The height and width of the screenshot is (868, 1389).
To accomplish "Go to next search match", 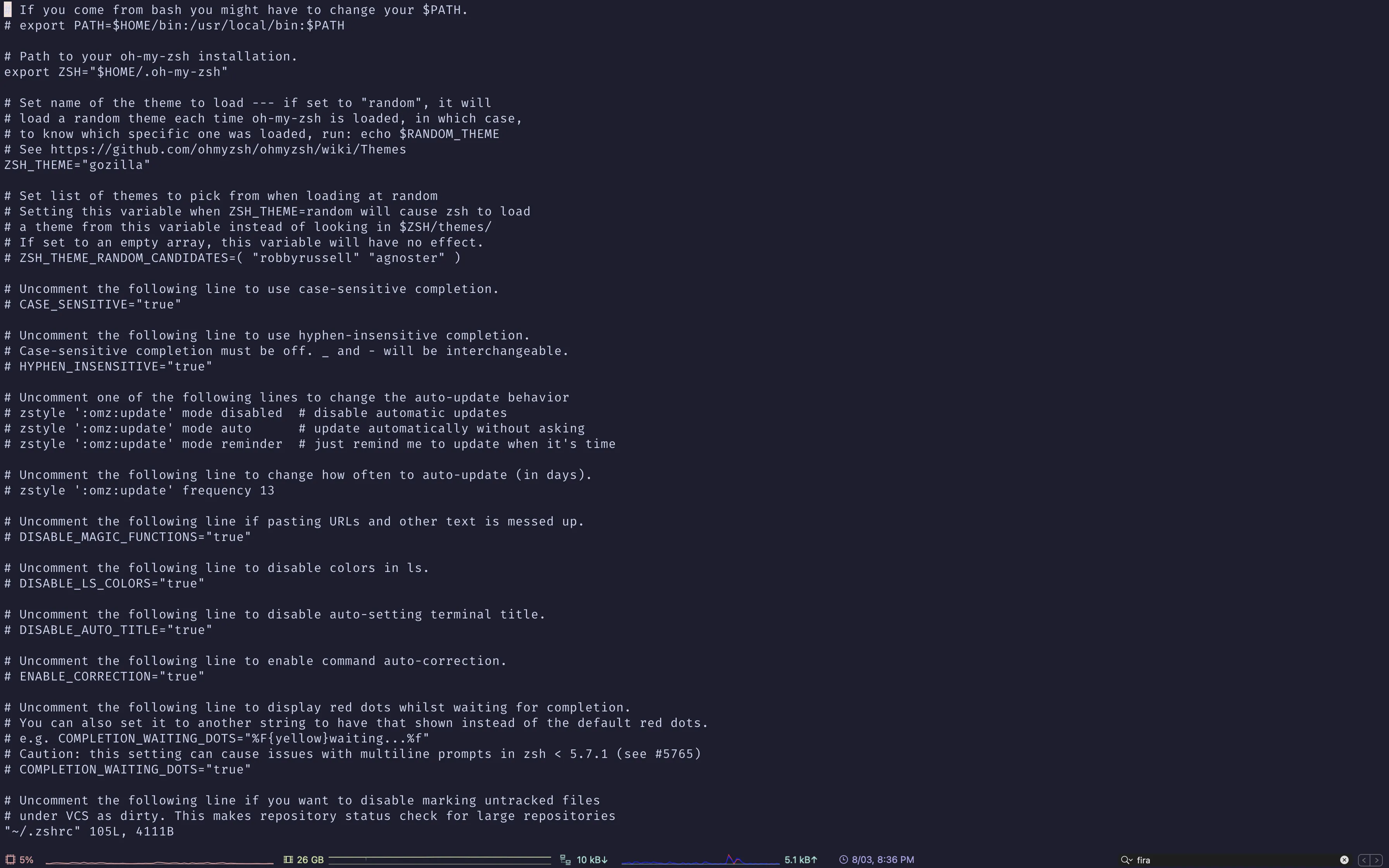I will click(x=1376, y=859).
